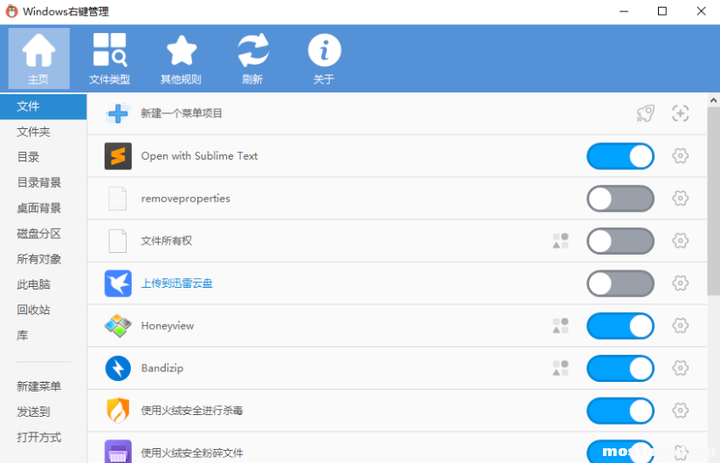Disable the Bandizip toggle

[620, 368]
